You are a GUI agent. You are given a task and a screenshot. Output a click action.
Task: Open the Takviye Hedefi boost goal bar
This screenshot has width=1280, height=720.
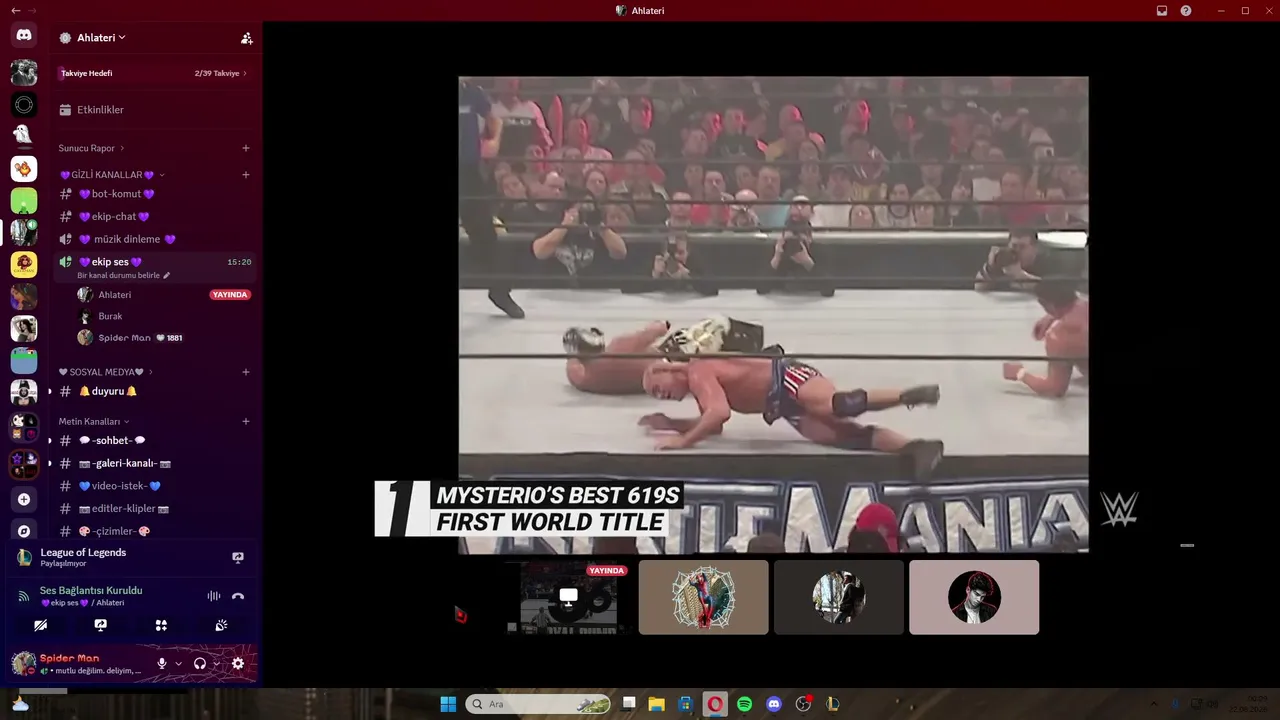click(x=155, y=73)
